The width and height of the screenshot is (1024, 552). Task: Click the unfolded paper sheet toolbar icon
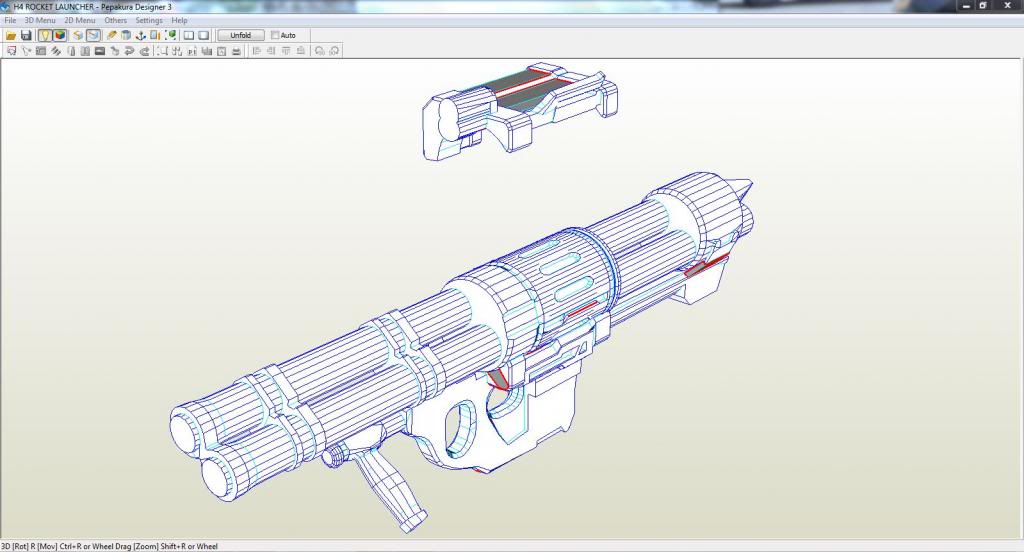(78, 35)
